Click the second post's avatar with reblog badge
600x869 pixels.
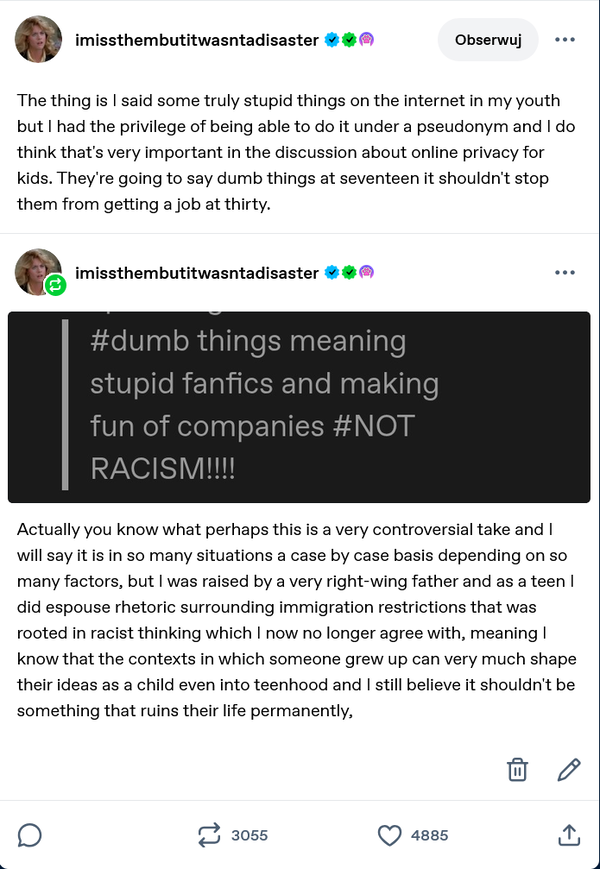point(38,272)
